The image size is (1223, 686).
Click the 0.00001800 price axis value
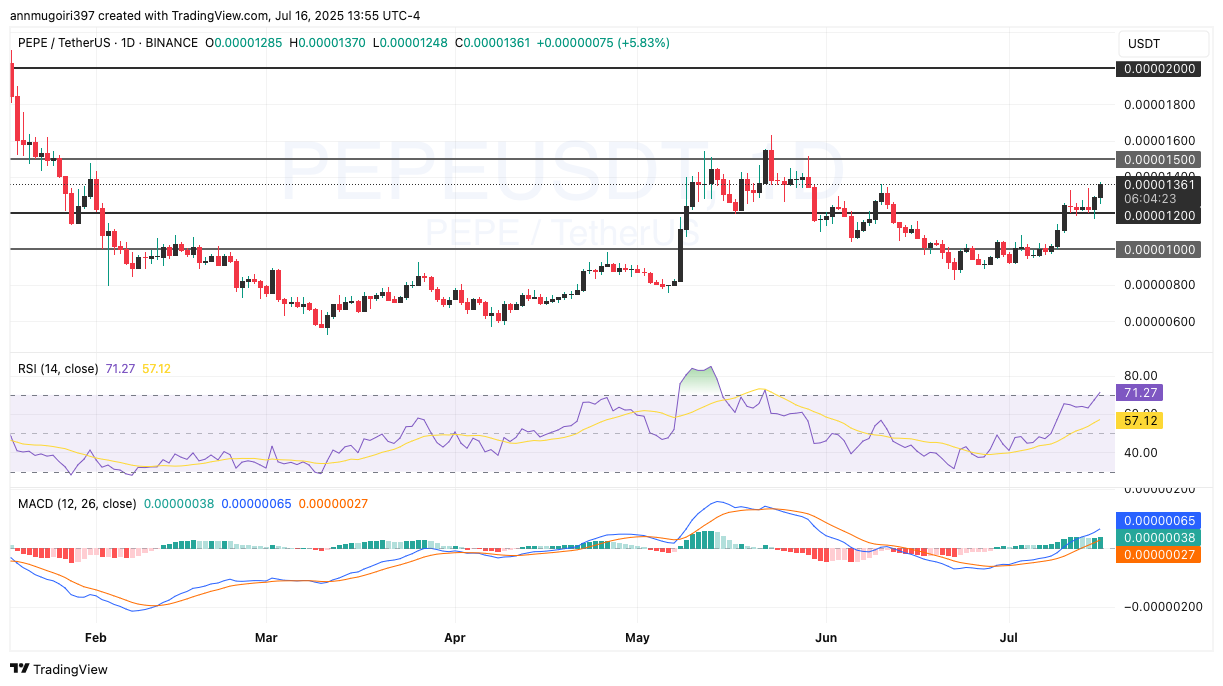coord(1160,104)
